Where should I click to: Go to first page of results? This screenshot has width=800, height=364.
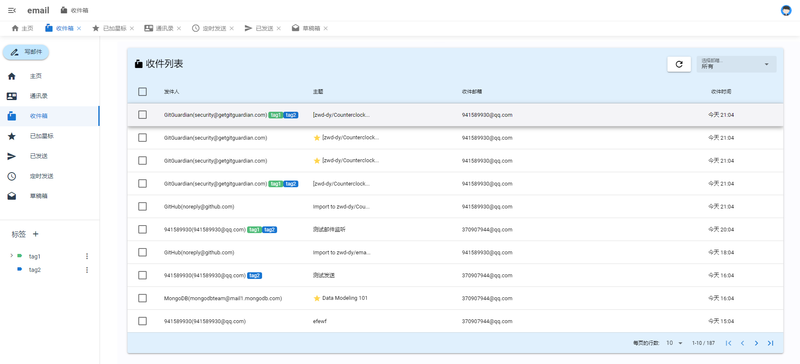coord(729,343)
